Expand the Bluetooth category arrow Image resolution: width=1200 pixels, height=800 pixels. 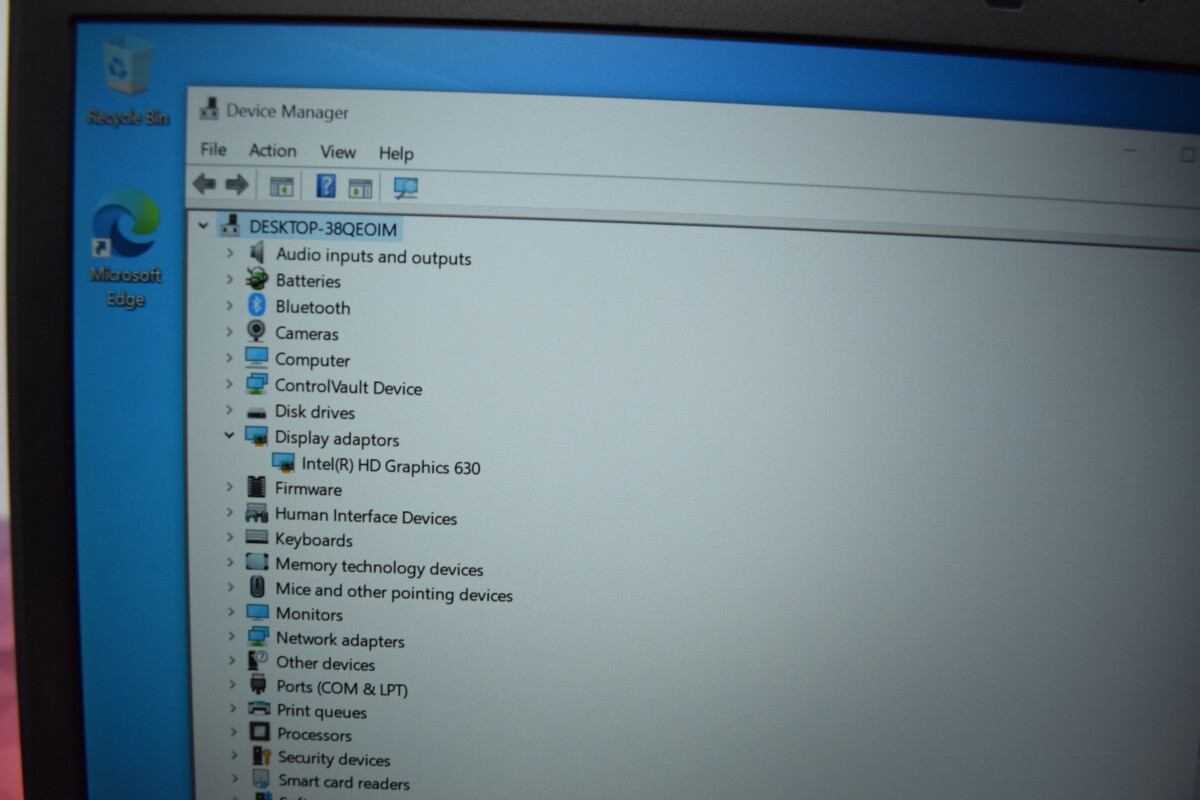230,305
